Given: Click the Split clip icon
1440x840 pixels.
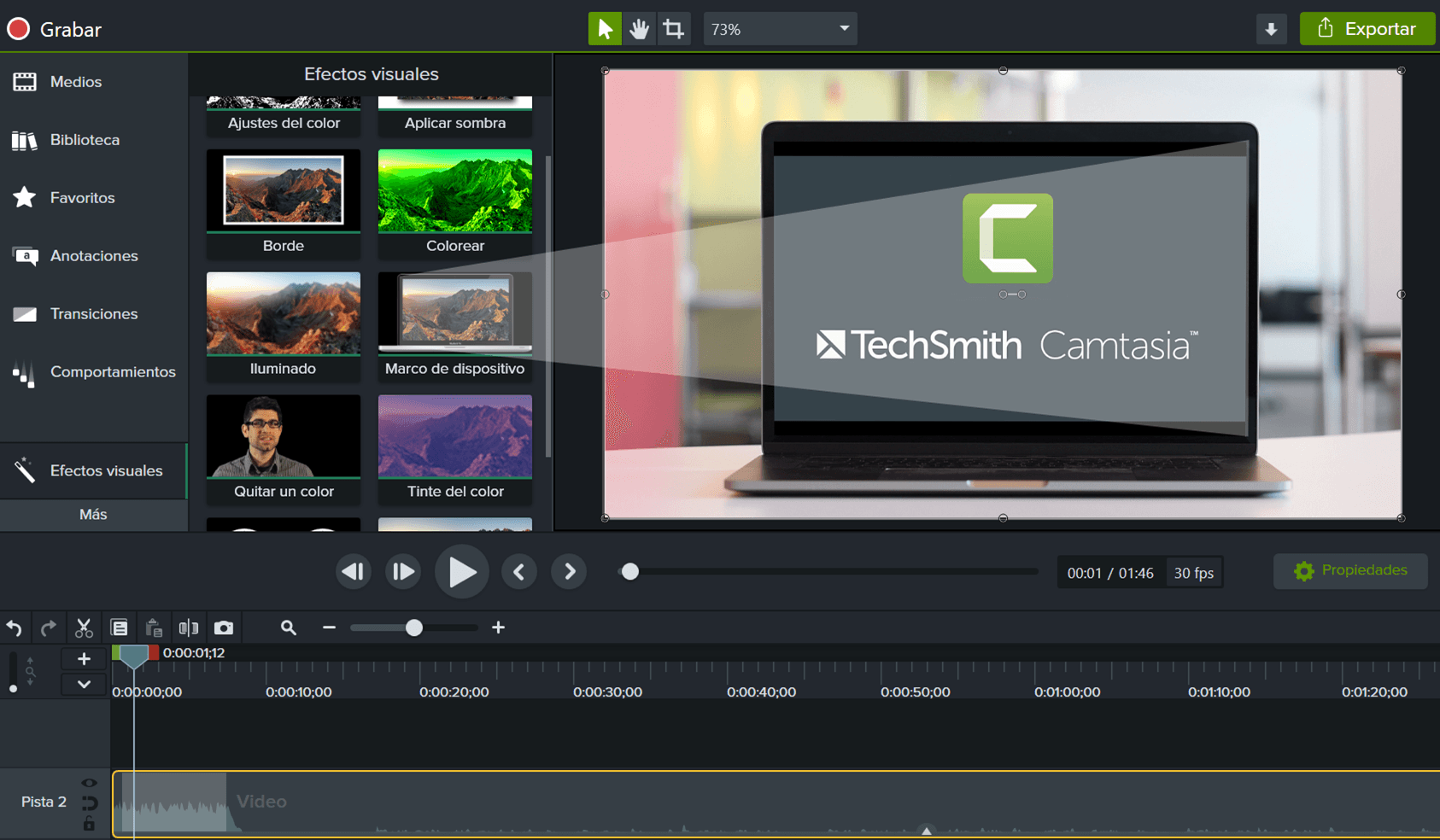Looking at the screenshot, I should click(x=189, y=628).
